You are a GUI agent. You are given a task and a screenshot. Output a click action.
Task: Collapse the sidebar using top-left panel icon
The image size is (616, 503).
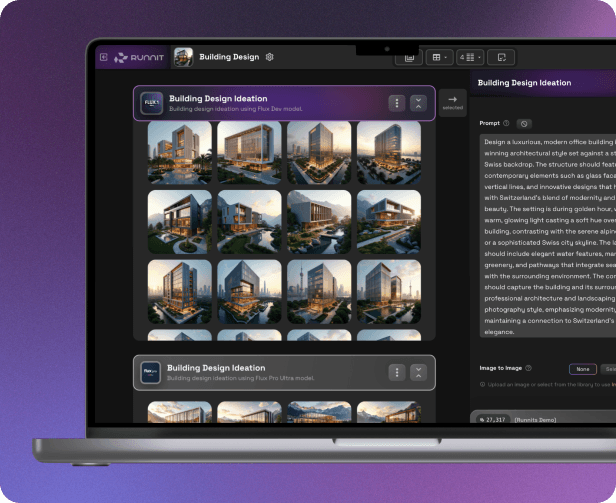click(103, 58)
